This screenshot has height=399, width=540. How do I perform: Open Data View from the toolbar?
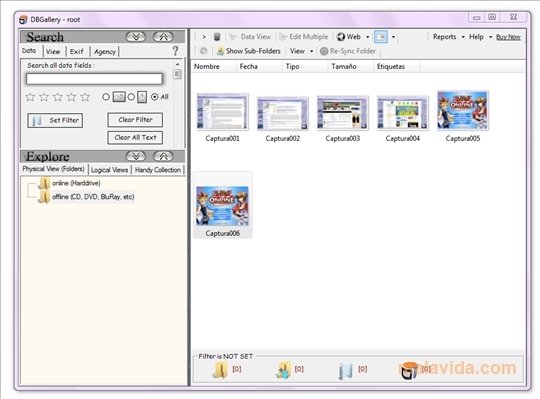click(250, 36)
